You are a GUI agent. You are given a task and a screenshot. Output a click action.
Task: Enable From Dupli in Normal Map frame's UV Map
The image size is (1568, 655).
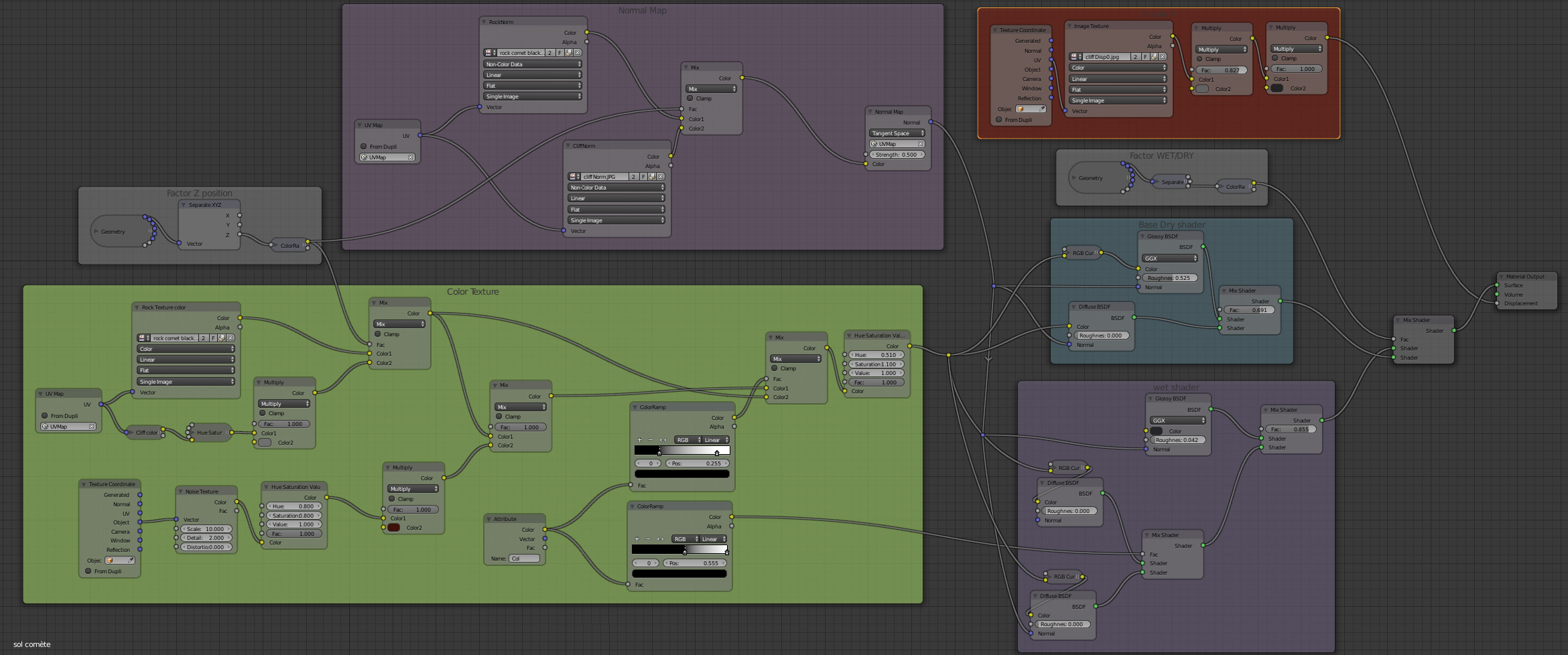click(364, 147)
